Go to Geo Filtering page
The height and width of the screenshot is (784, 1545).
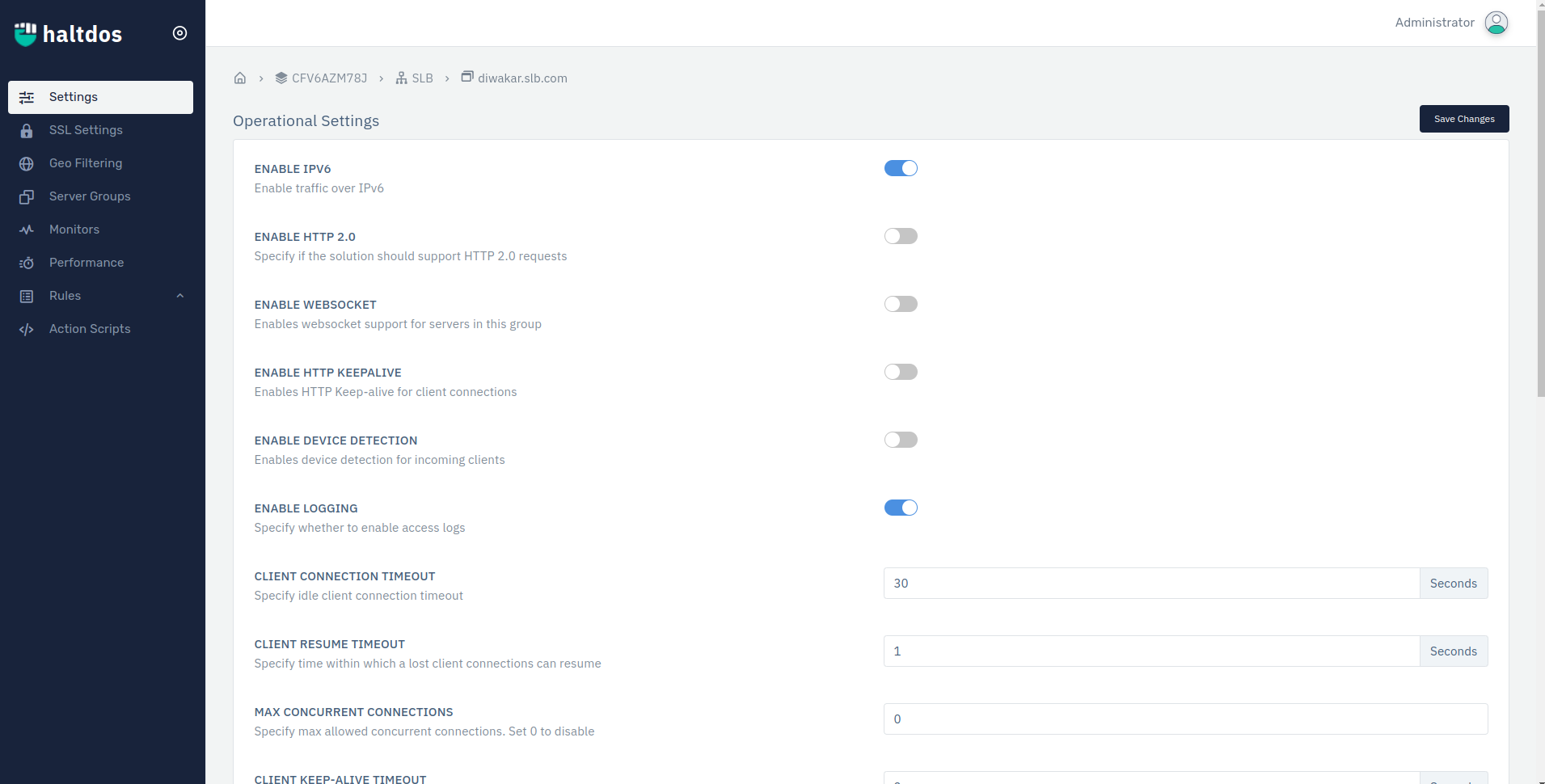pyautogui.click(x=100, y=163)
